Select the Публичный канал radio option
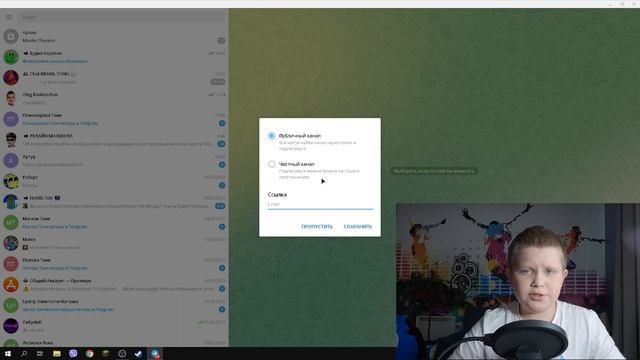Screen dimensions: 640x360 [271, 136]
